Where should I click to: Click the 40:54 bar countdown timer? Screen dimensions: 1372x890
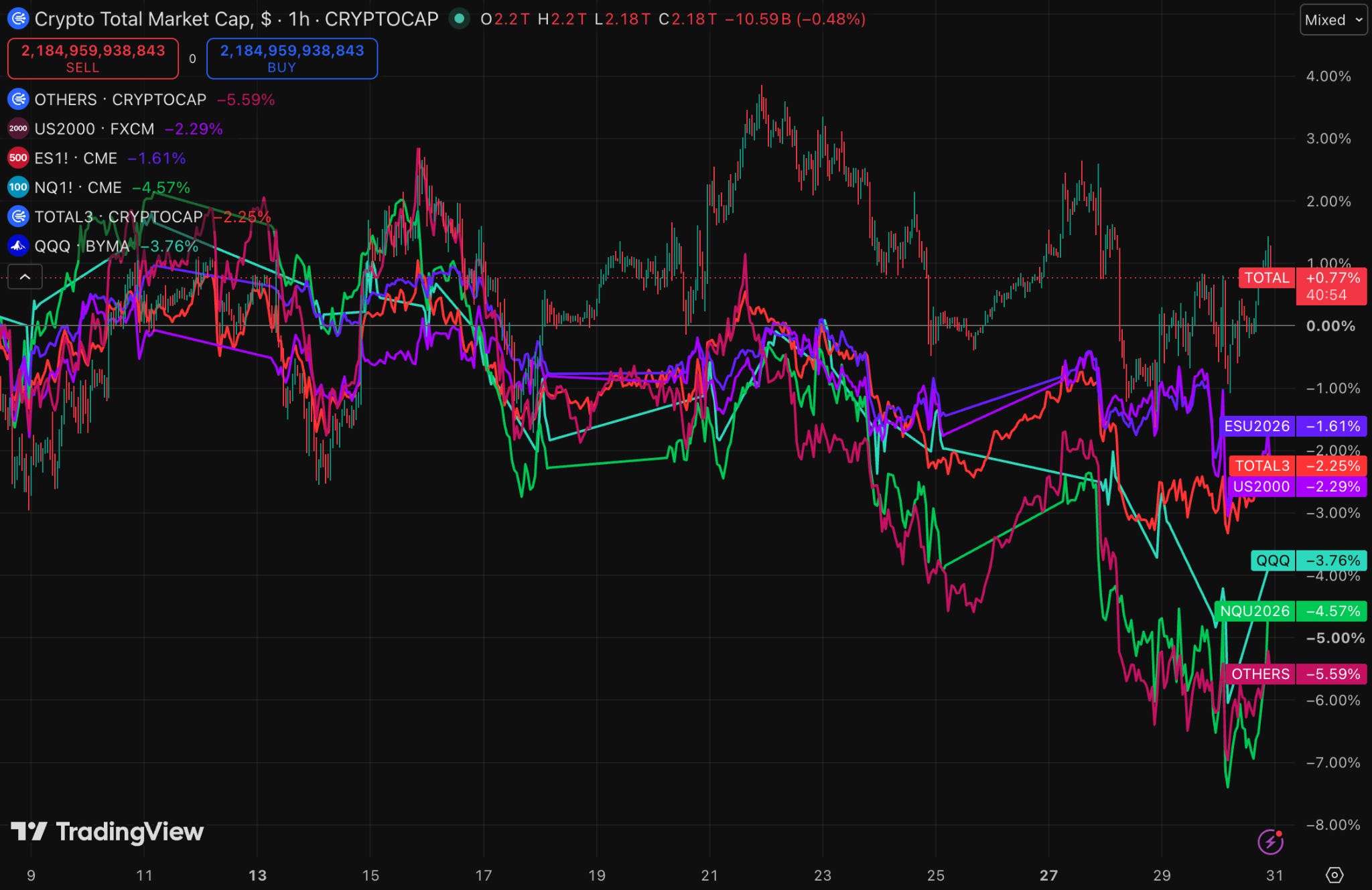coord(1326,295)
